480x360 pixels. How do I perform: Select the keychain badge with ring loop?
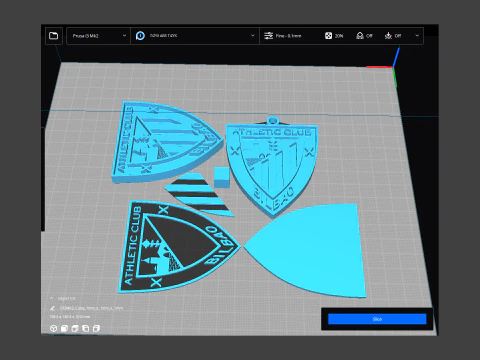point(272,167)
